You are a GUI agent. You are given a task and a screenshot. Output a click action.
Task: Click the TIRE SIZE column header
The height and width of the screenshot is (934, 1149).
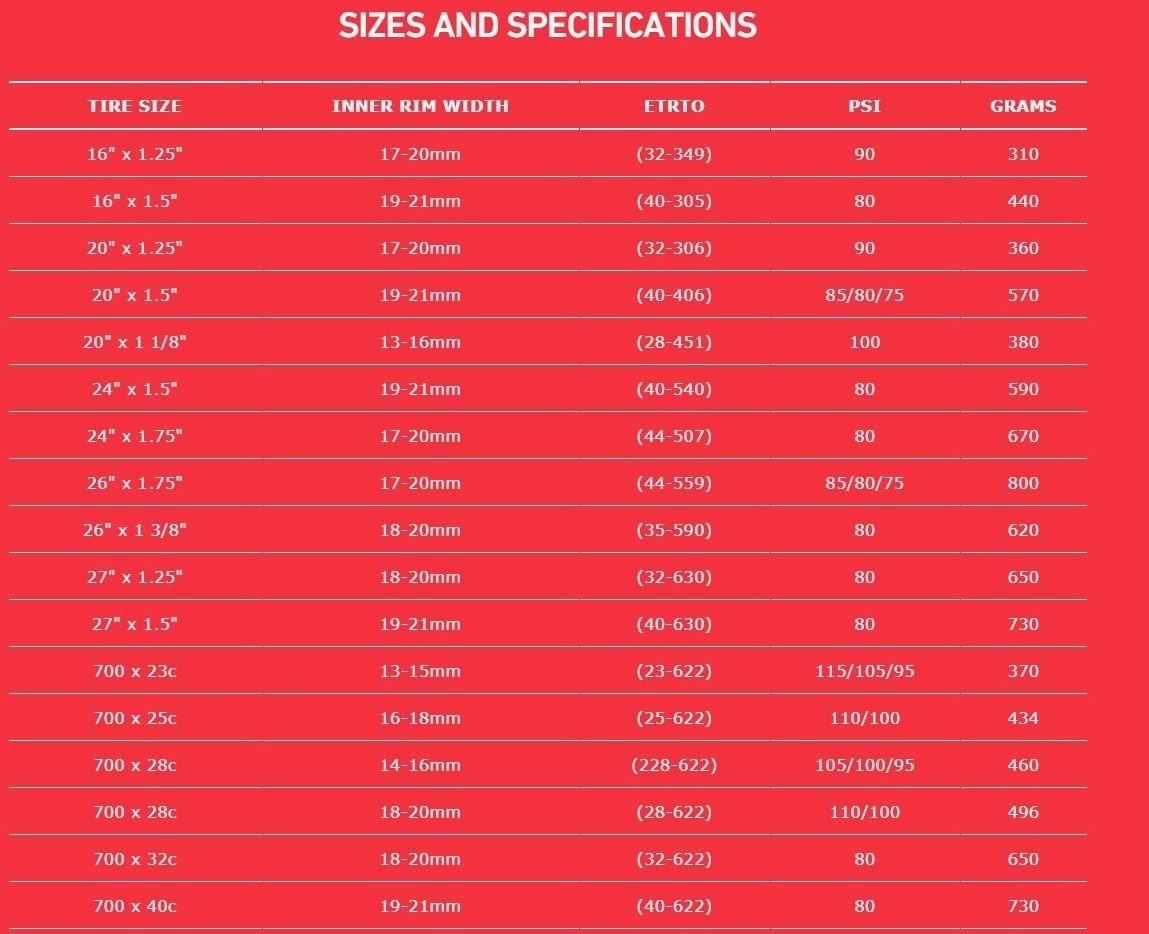[x=135, y=106]
